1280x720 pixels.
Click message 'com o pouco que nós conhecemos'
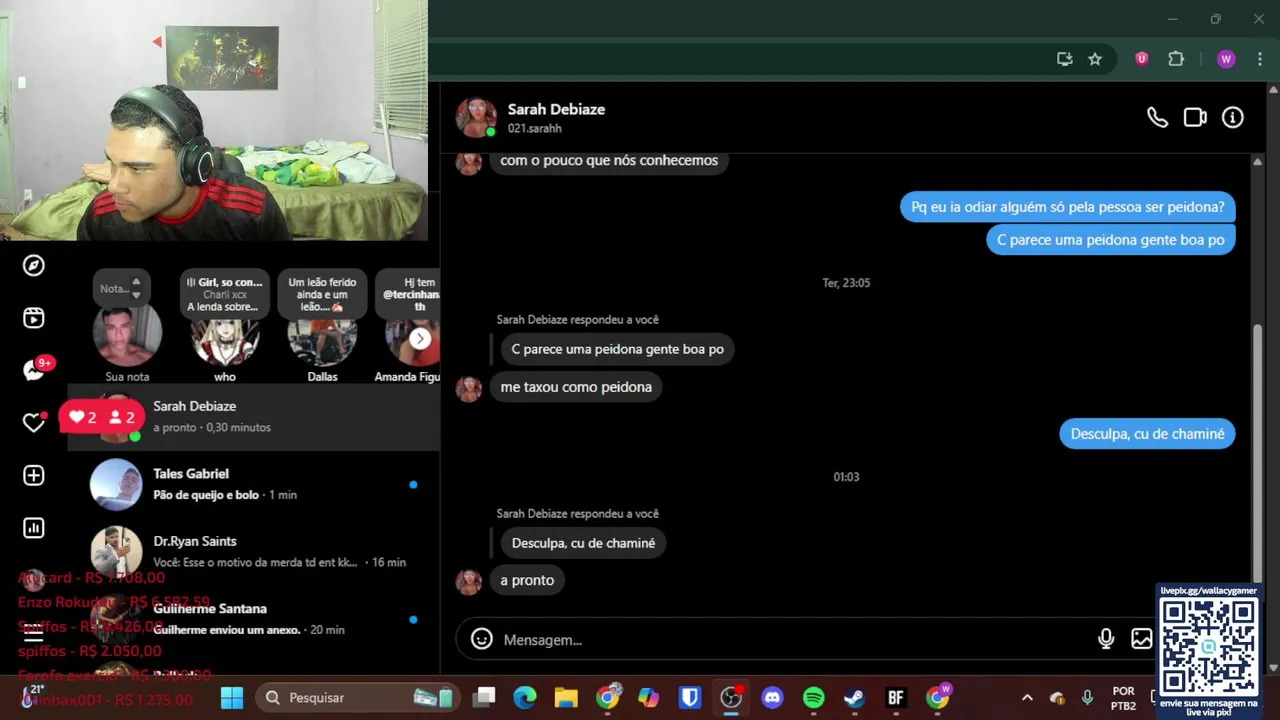[609, 161]
